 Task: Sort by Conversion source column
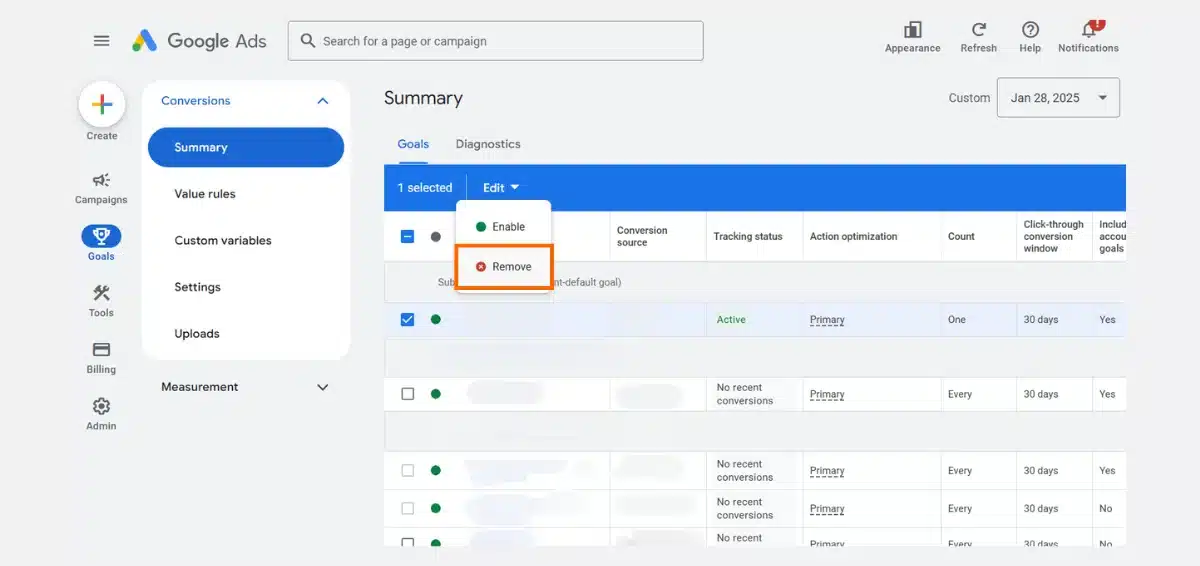[642, 237]
